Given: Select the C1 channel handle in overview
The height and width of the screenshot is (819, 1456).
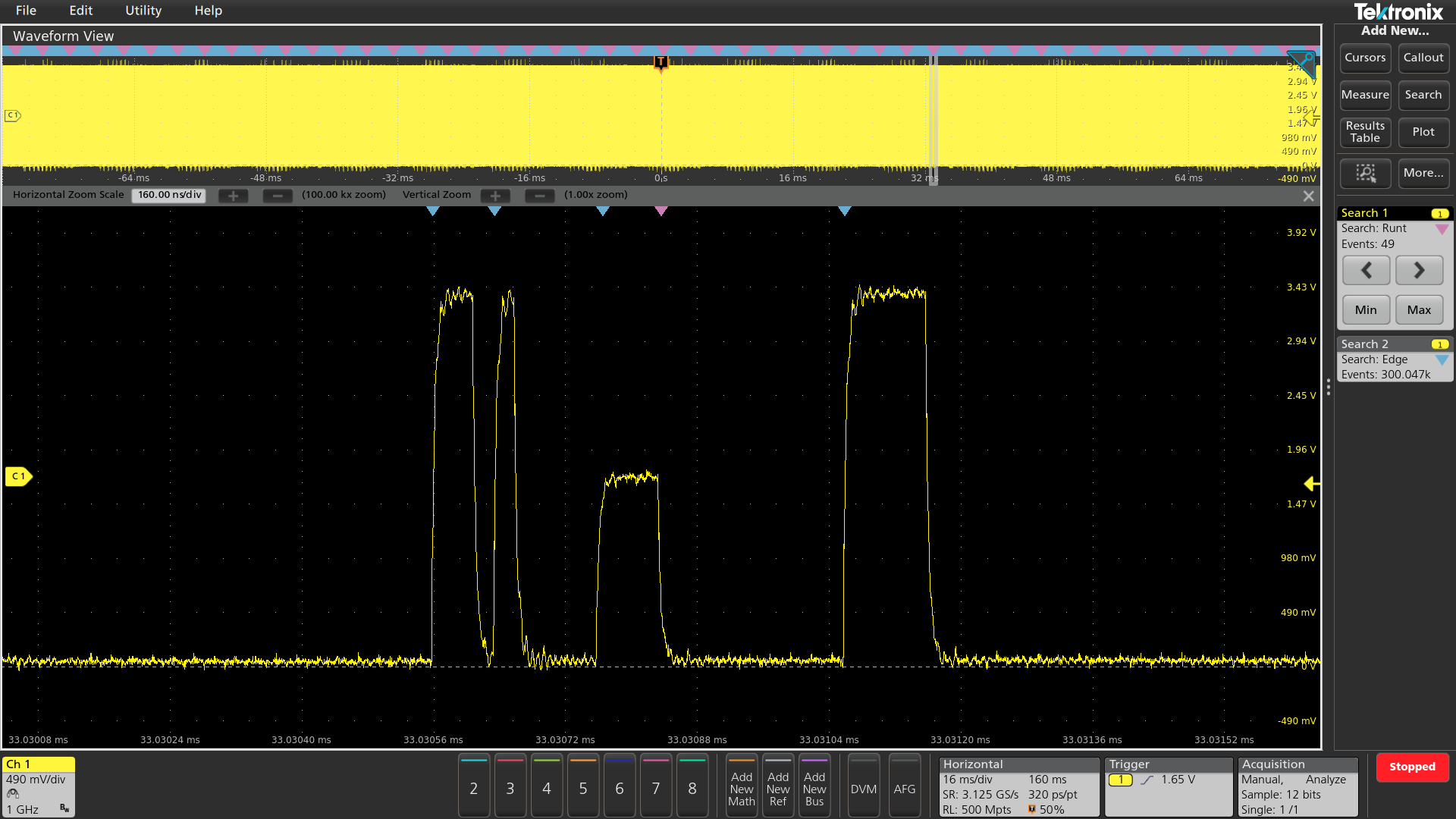Looking at the screenshot, I should point(13,115).
